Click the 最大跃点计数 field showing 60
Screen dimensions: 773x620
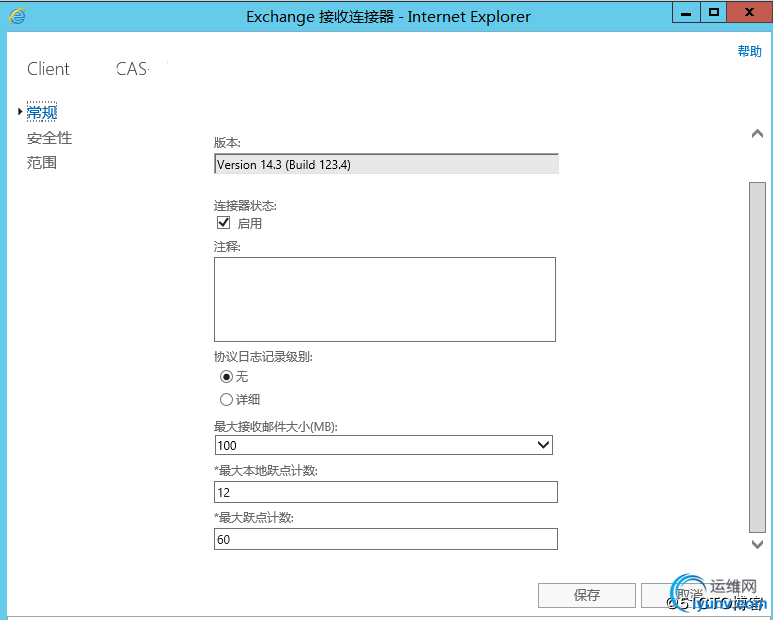386,539
